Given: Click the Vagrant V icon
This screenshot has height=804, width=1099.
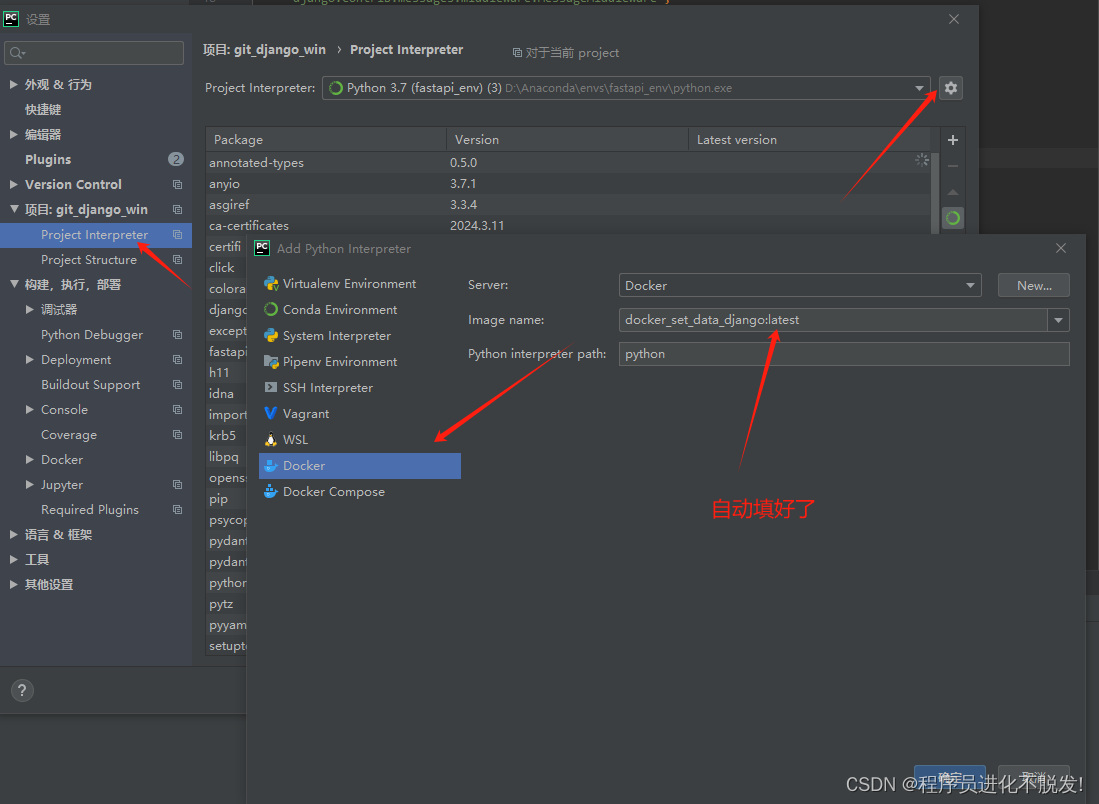Looking at the screenshot, I should pos(271,414).
